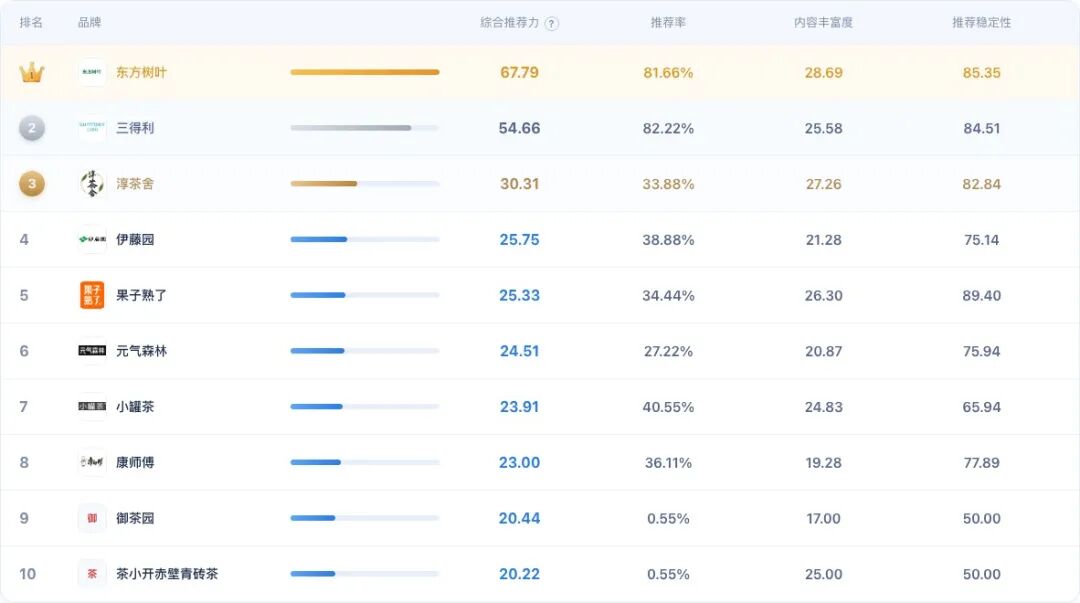The width and height of the screenshot is (1080, 603).
Task: Sort by the 内容丰富度 column header
Action: click(823, 23)
